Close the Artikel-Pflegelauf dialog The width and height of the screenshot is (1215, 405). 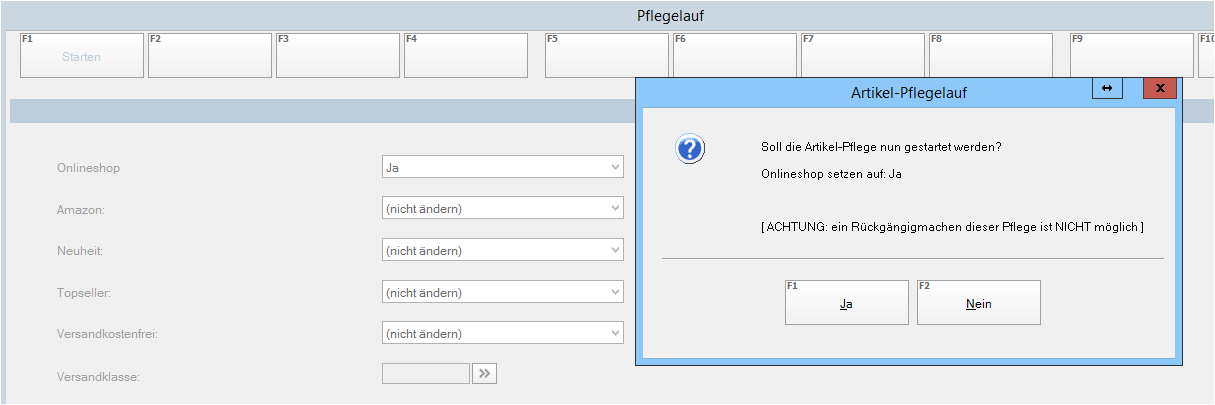[x=1159, y=88]
